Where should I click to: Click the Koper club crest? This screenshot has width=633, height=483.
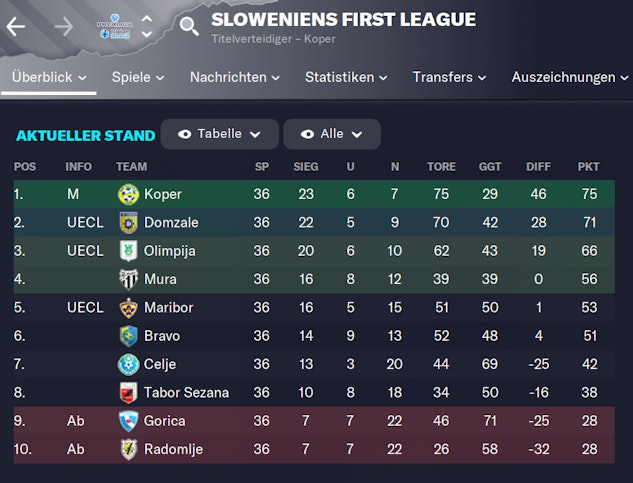[128, 194]
